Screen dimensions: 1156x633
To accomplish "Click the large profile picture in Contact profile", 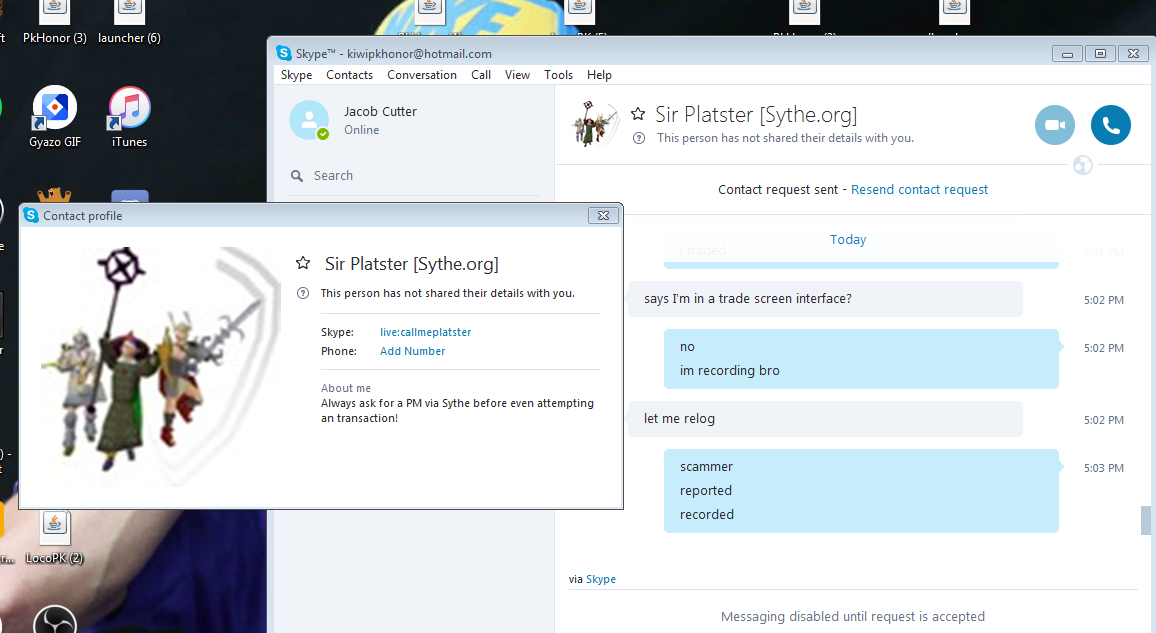I will (x=161, y=366).
